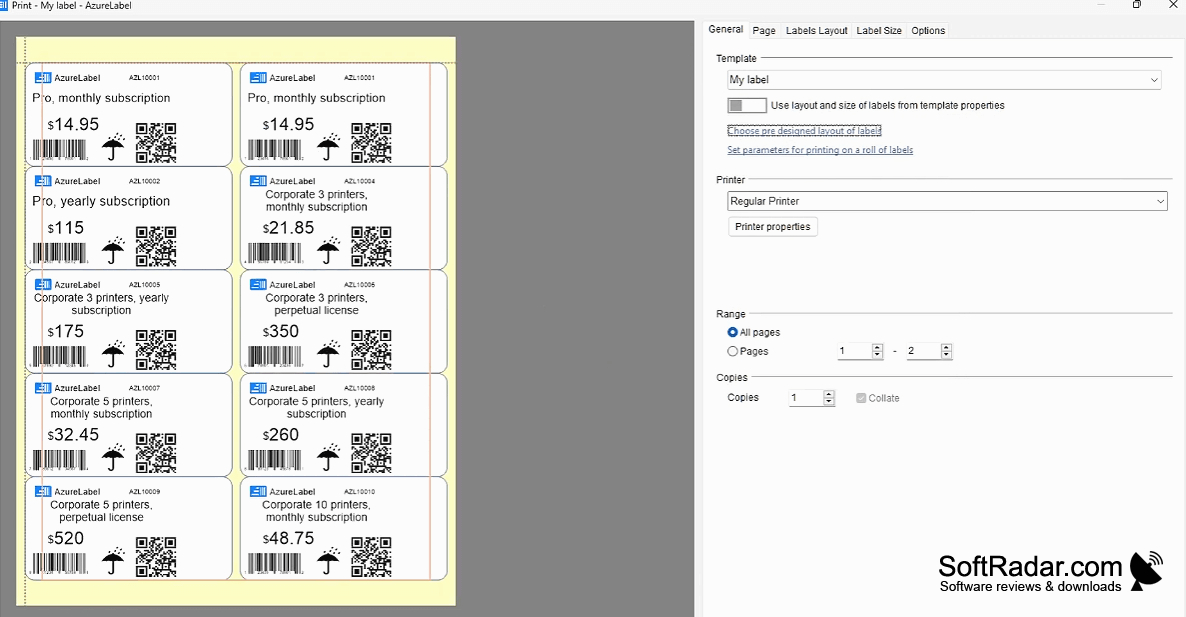This screenshot has width=1186, height=617.
Task: Select the Pages range radio button
Action: click(x=732, y=351)
